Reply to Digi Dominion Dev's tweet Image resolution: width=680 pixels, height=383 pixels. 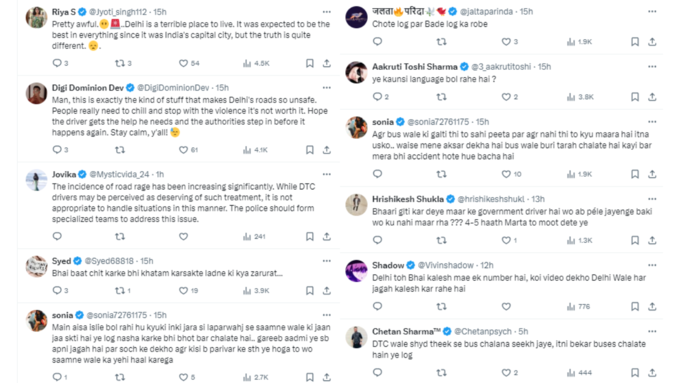coord(57,150)
